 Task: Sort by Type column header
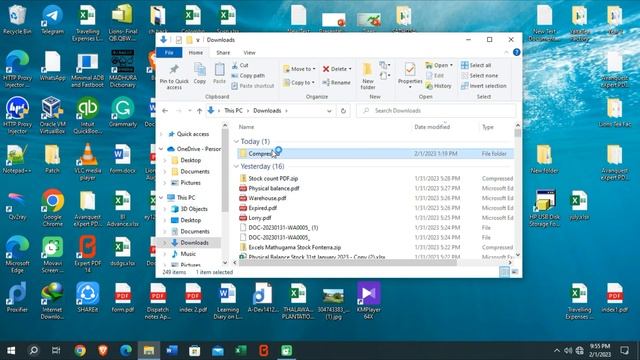[488, 127]
